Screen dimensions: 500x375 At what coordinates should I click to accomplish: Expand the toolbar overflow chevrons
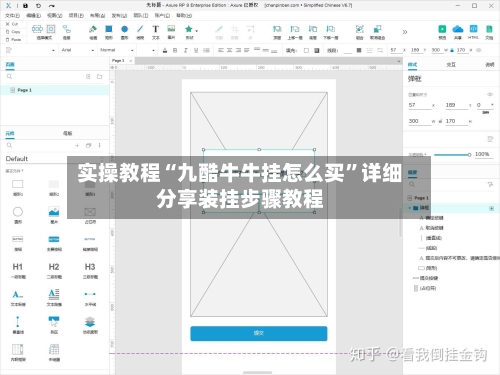pyautogui.click(x=405, y=32)
